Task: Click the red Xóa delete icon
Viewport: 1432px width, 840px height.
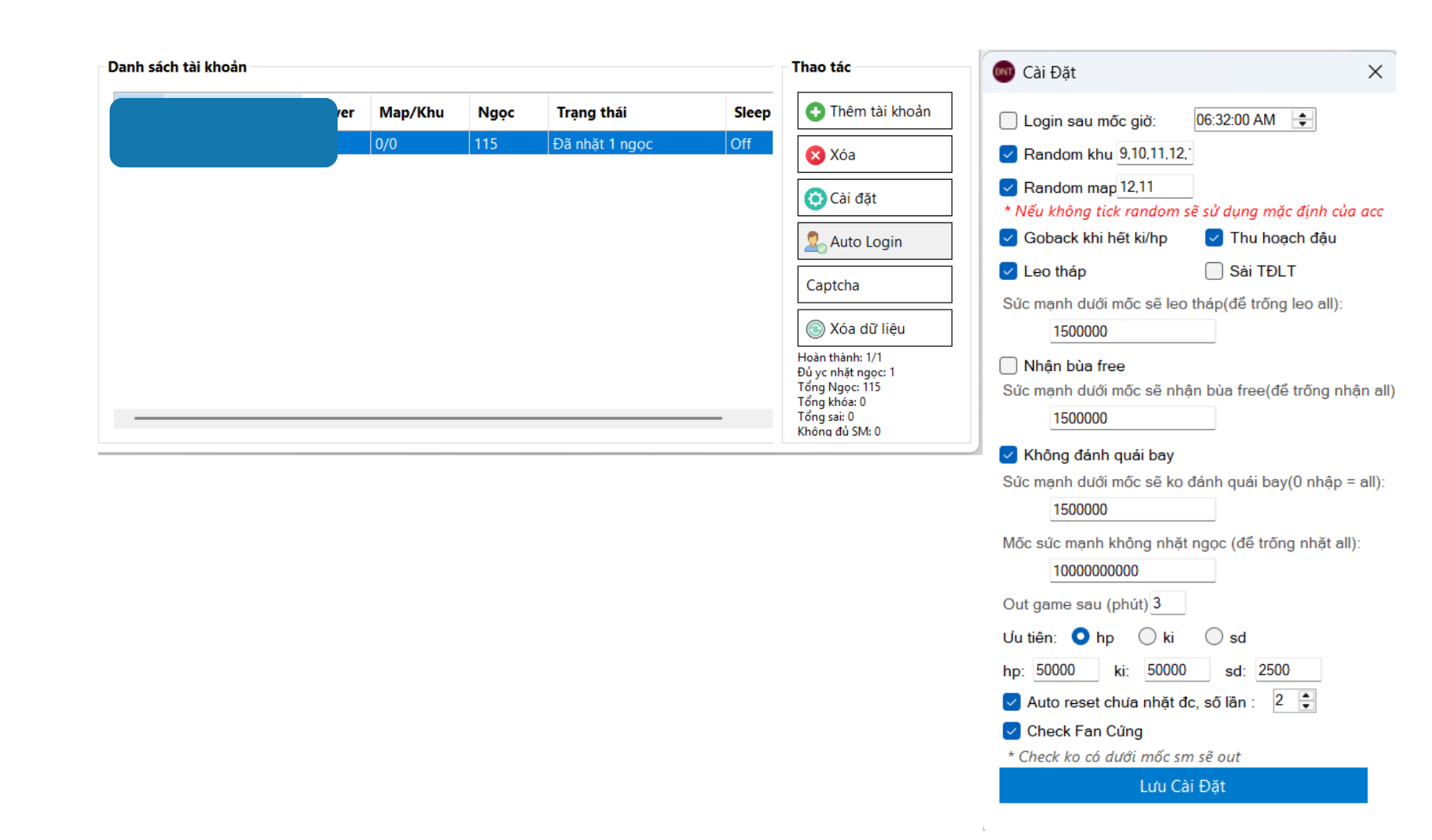Action: pyautogui.click(x=814, y=156)
